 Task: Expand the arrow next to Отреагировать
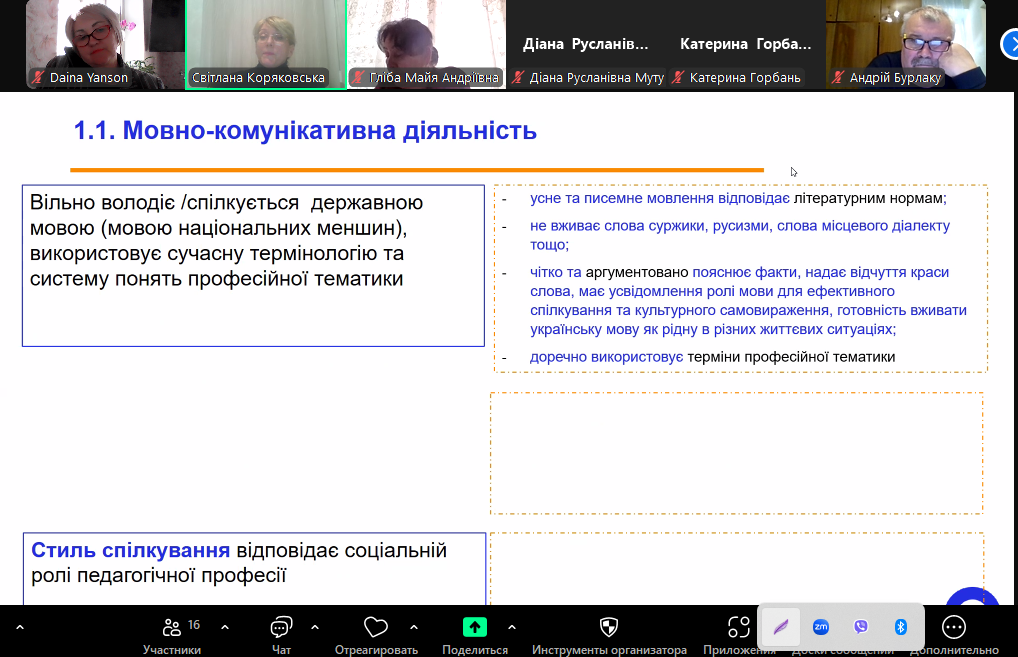pos(414,627)
